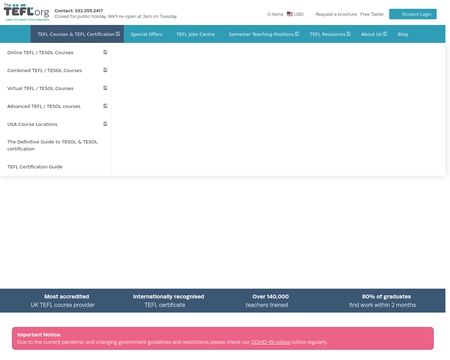Visit the Blog page
Viewport: 450px width, 360px height.
(x=403, y=34)
